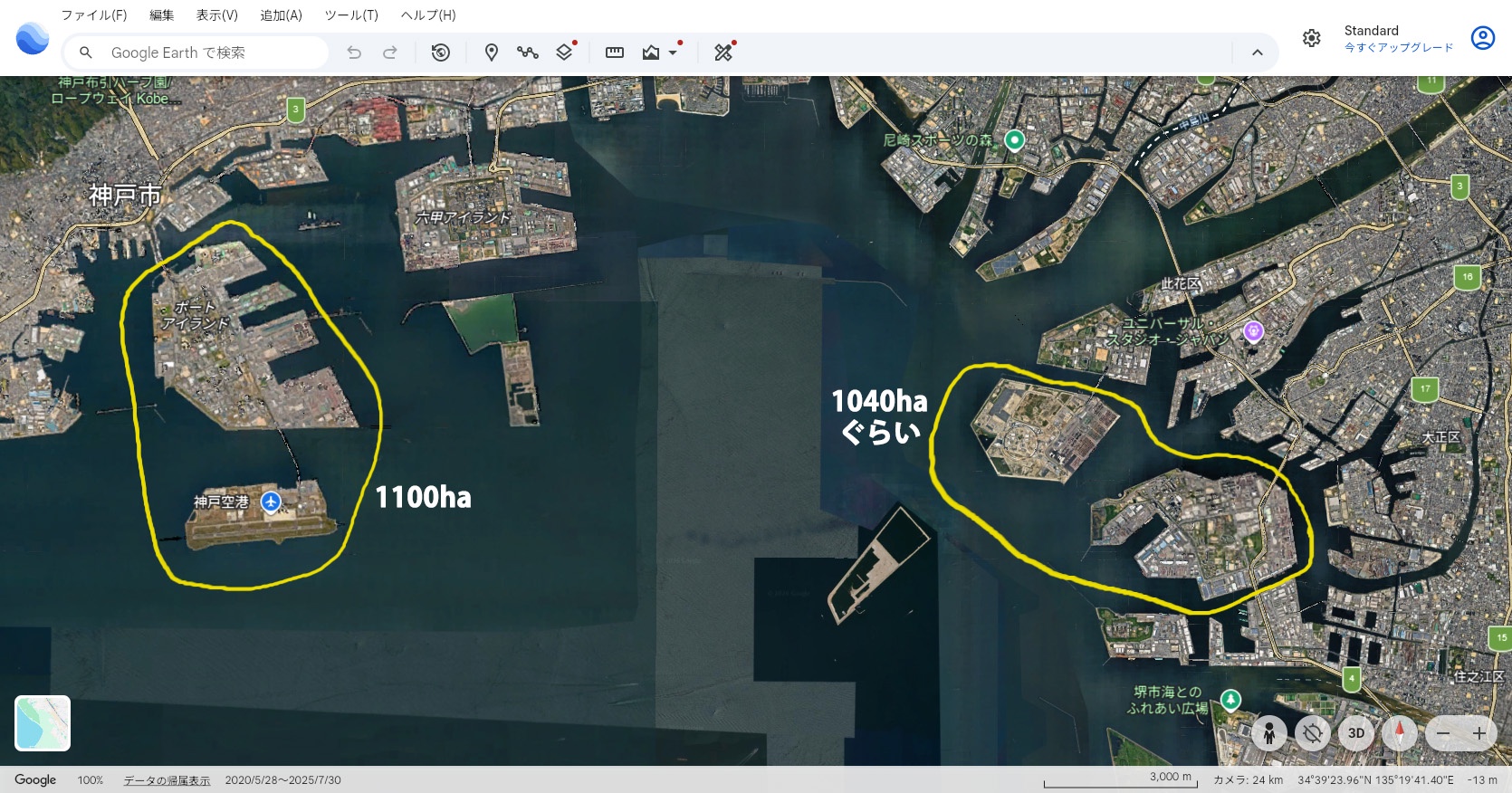
Task: Toggle the rotation lock button
Action: click(1312, 733)
